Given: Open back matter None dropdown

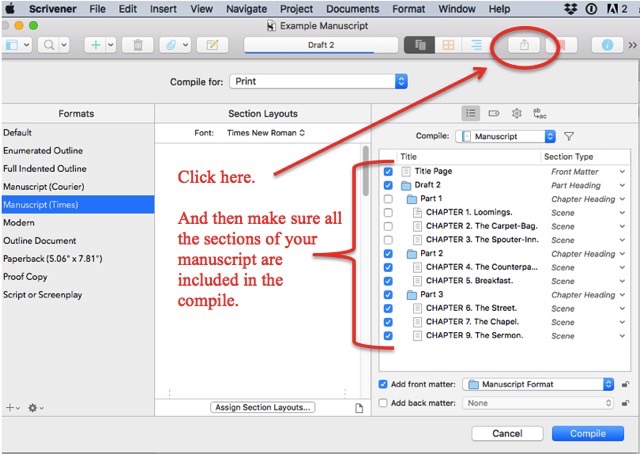Looking at the screenshot, I should tap(538, 403).
